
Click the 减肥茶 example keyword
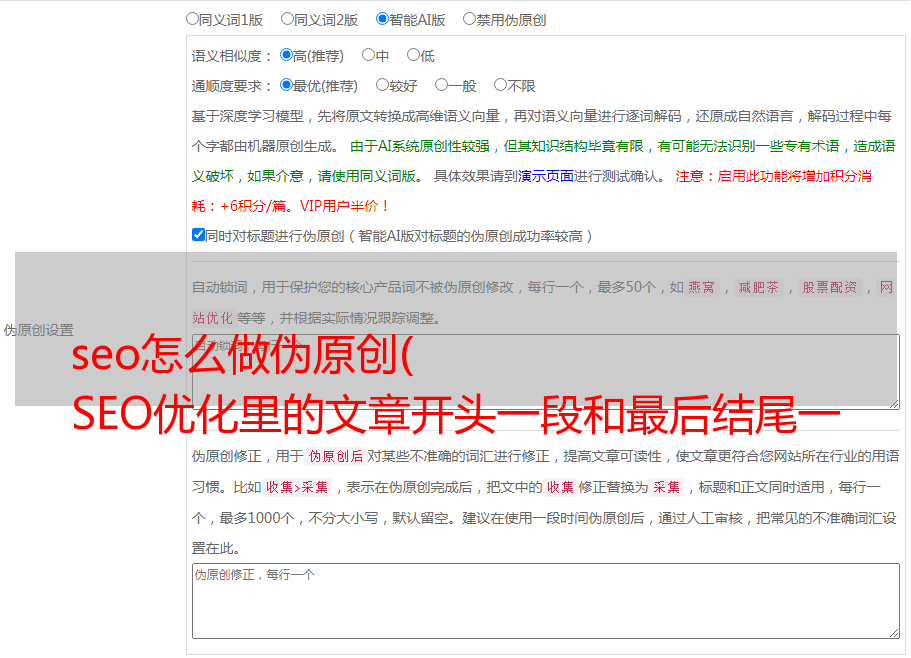pyautogui.click(x=758, y=287)
